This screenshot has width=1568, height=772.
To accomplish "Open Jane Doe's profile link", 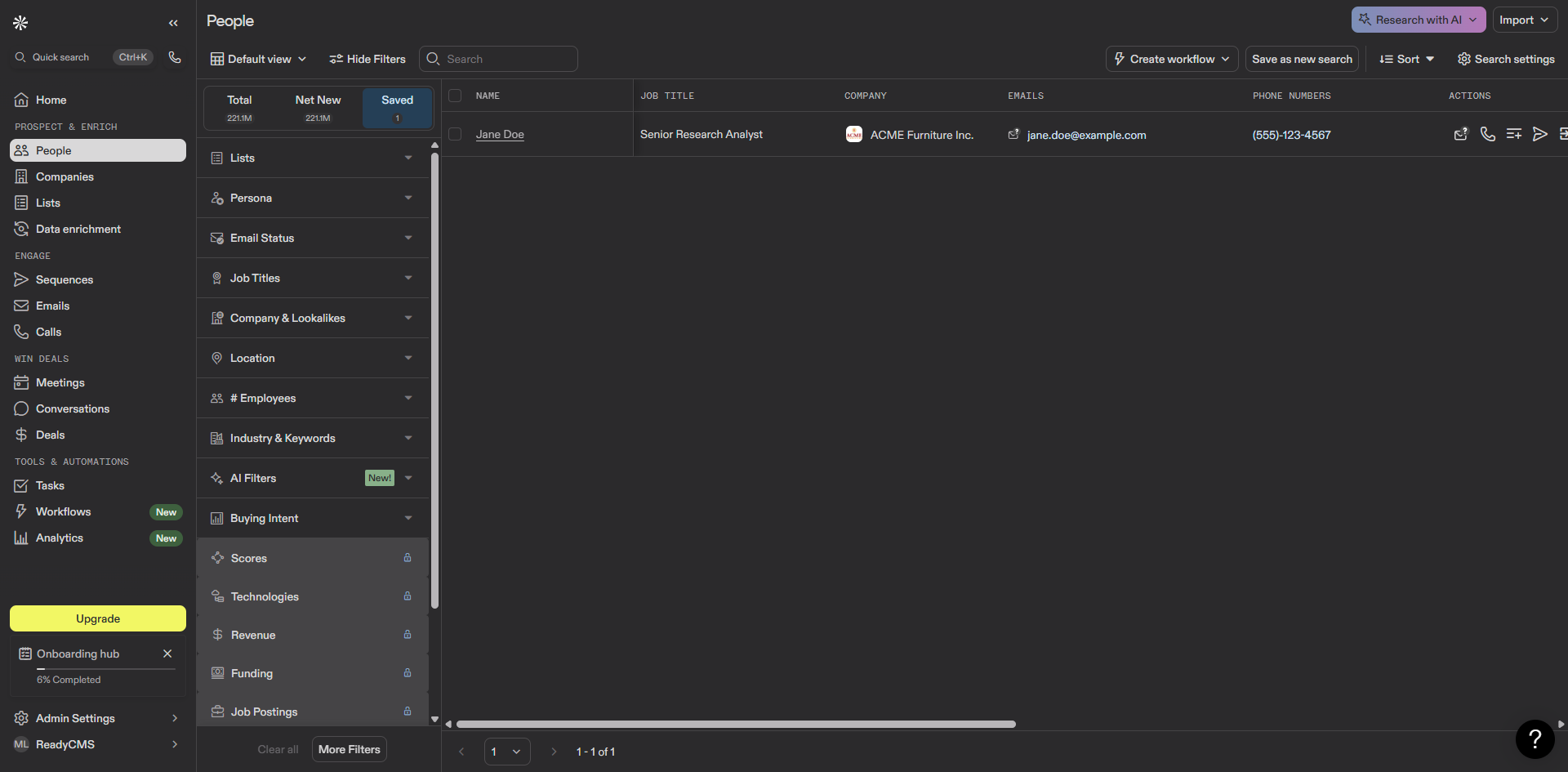I will (x=500, y=134).
